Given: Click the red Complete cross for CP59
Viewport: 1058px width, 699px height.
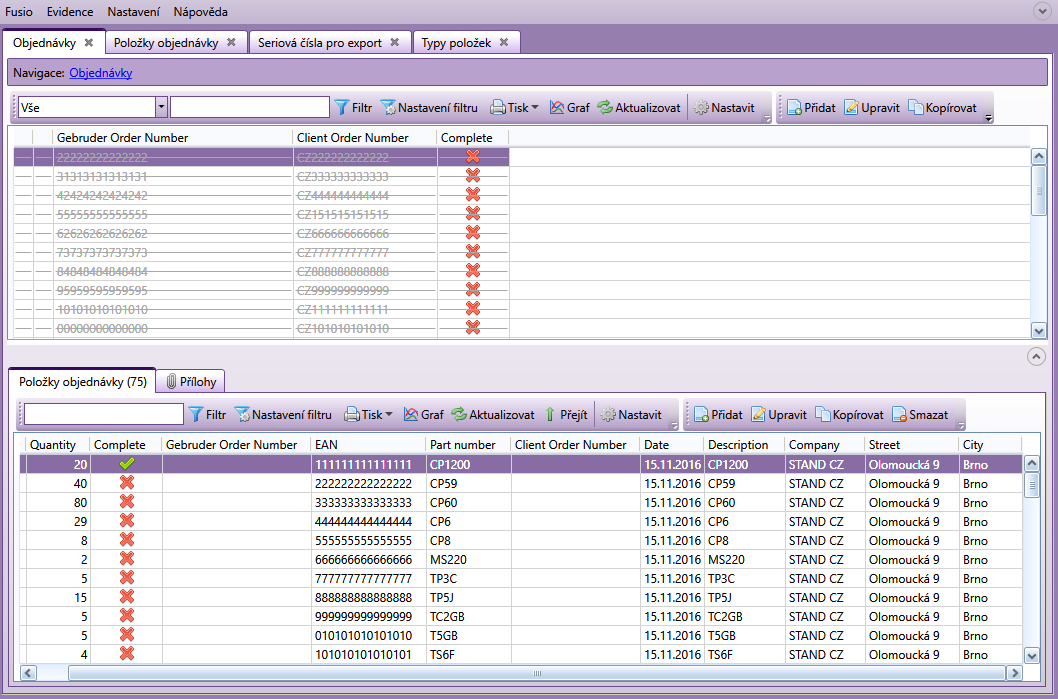Looking at the screenshot, I should click(126, 483).
